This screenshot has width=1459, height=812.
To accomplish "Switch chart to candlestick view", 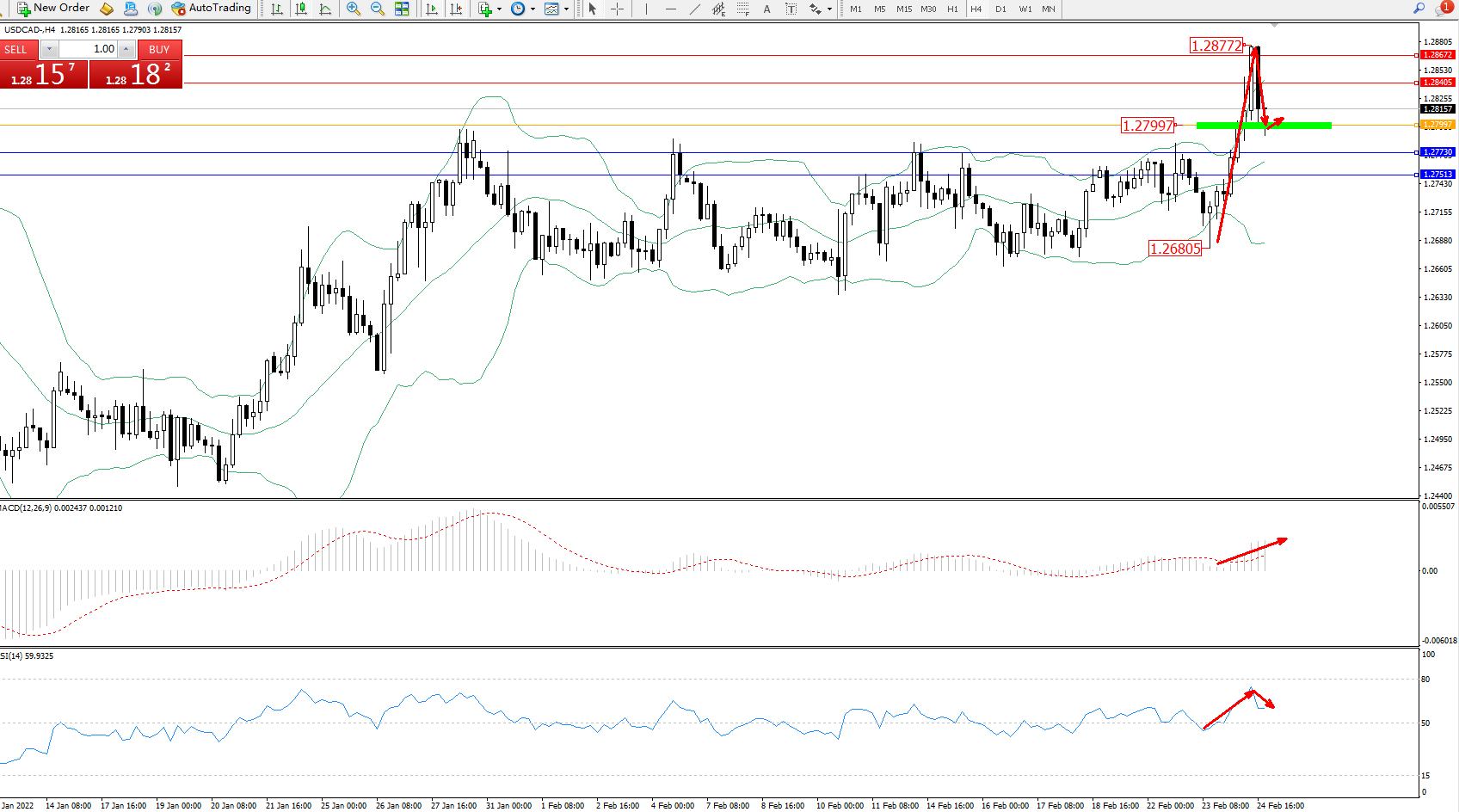I will [301, 9].
